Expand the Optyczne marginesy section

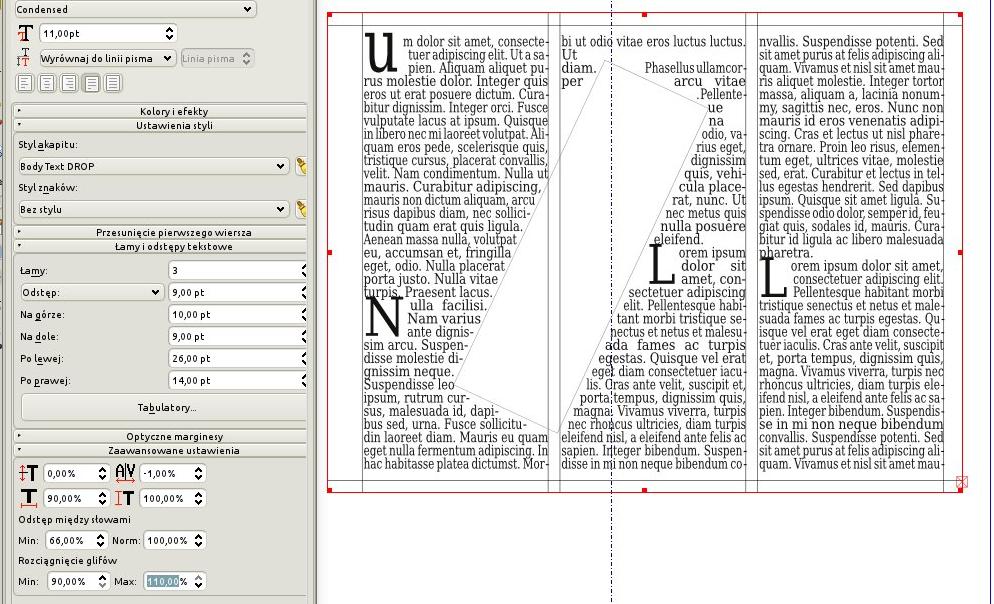(x=160, y=436)
